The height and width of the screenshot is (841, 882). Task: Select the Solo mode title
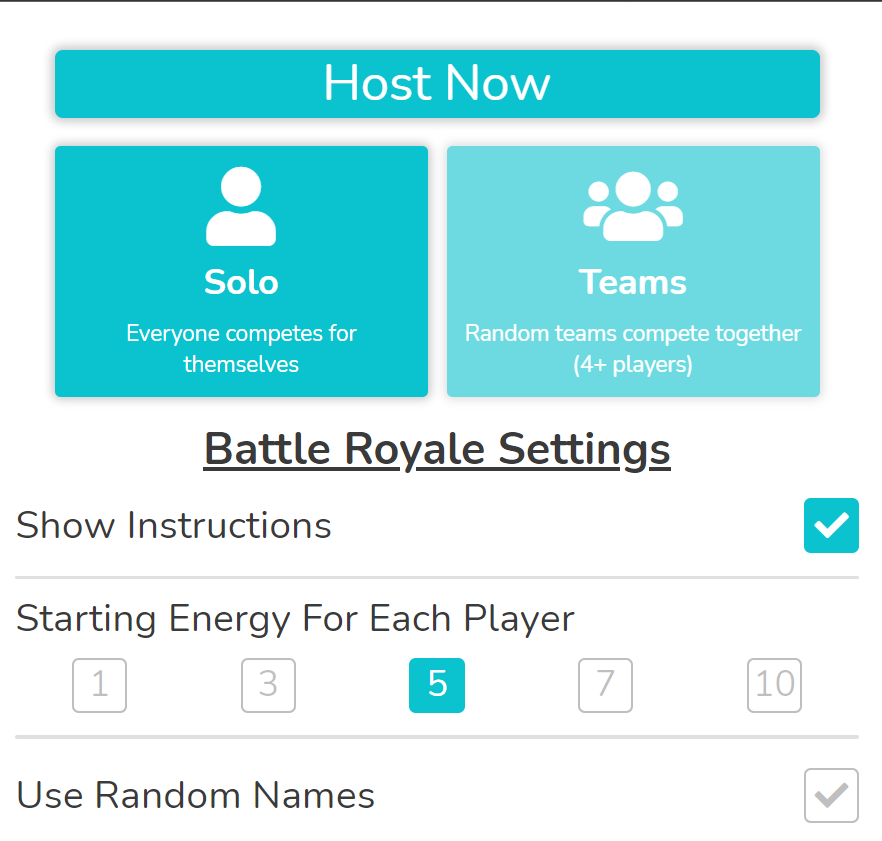241,282
